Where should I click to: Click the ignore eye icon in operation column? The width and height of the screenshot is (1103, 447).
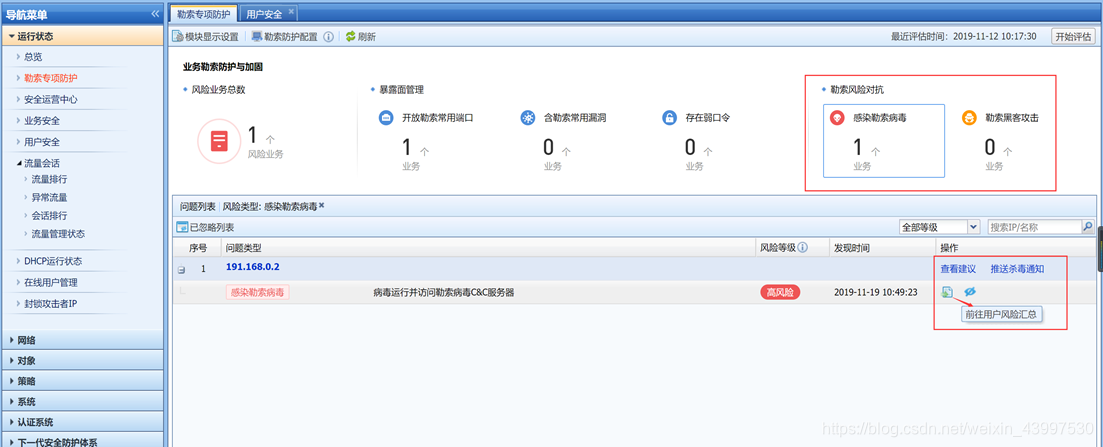point(969,292)
